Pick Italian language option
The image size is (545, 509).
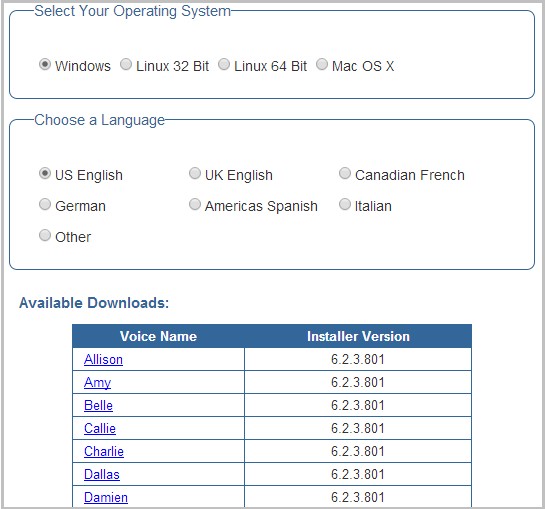pyautogui.click(x=344, y=204)
